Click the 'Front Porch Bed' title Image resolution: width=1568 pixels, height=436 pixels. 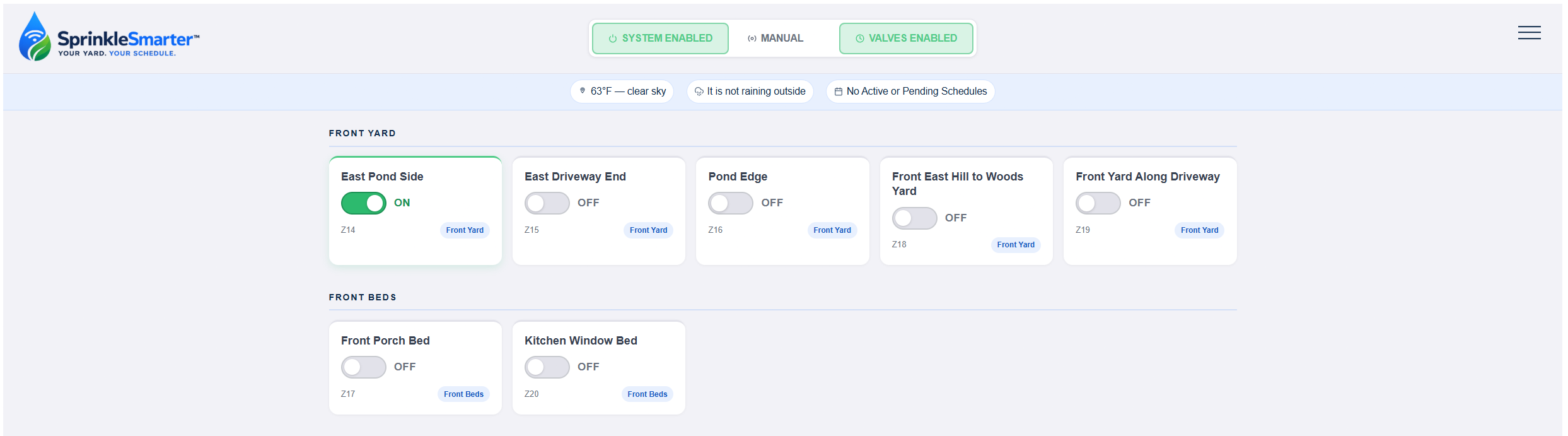pos(385,341)
